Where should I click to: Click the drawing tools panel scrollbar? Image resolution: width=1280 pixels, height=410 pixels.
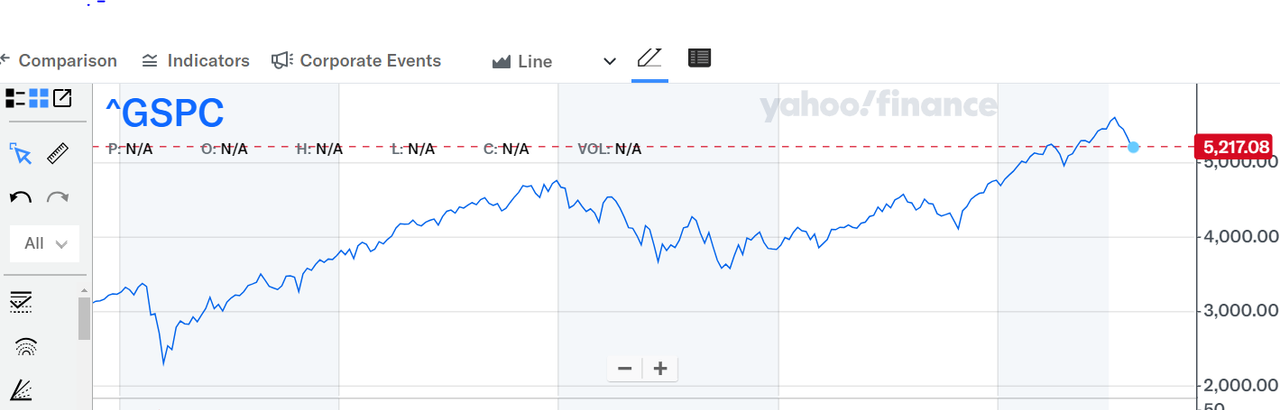click(x=85, y=320)
